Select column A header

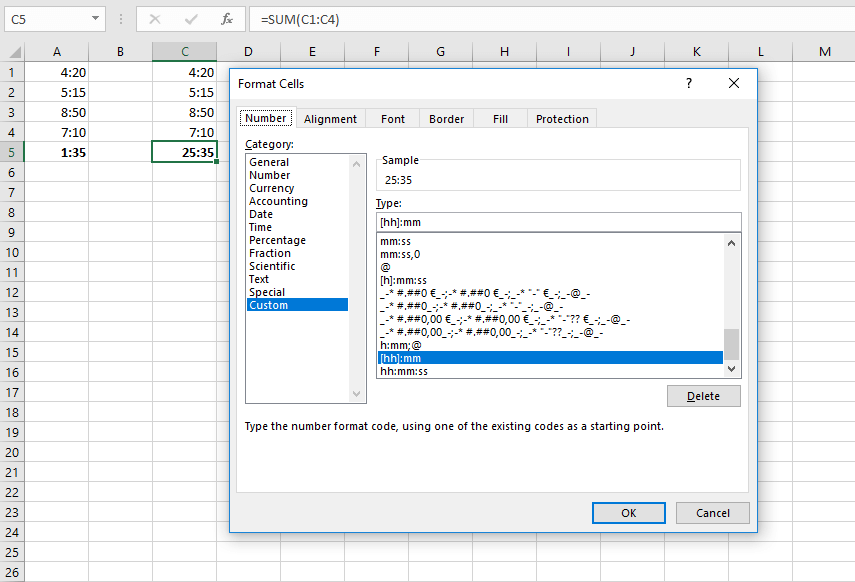[x=57, y=52]
